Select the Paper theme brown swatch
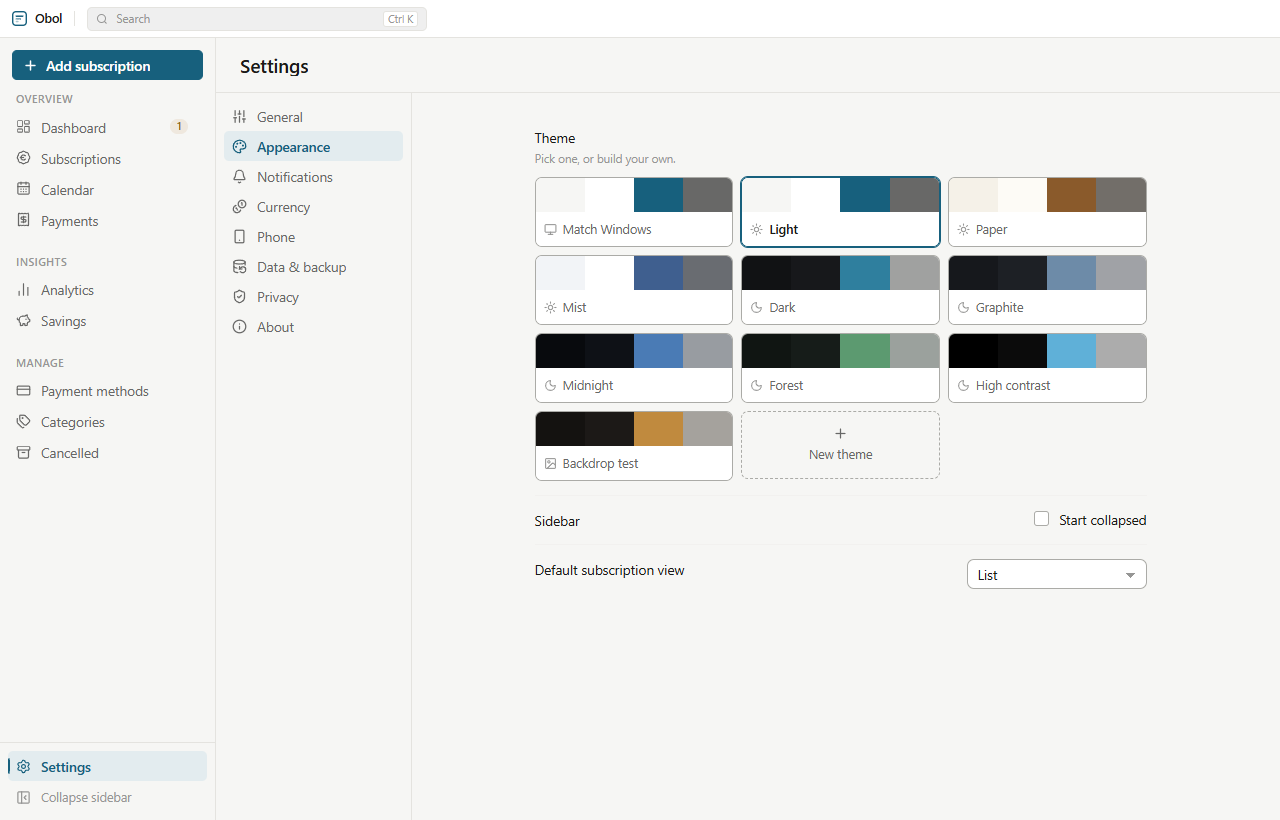Screen dimensions: 1280x820 coord(1071,195)
